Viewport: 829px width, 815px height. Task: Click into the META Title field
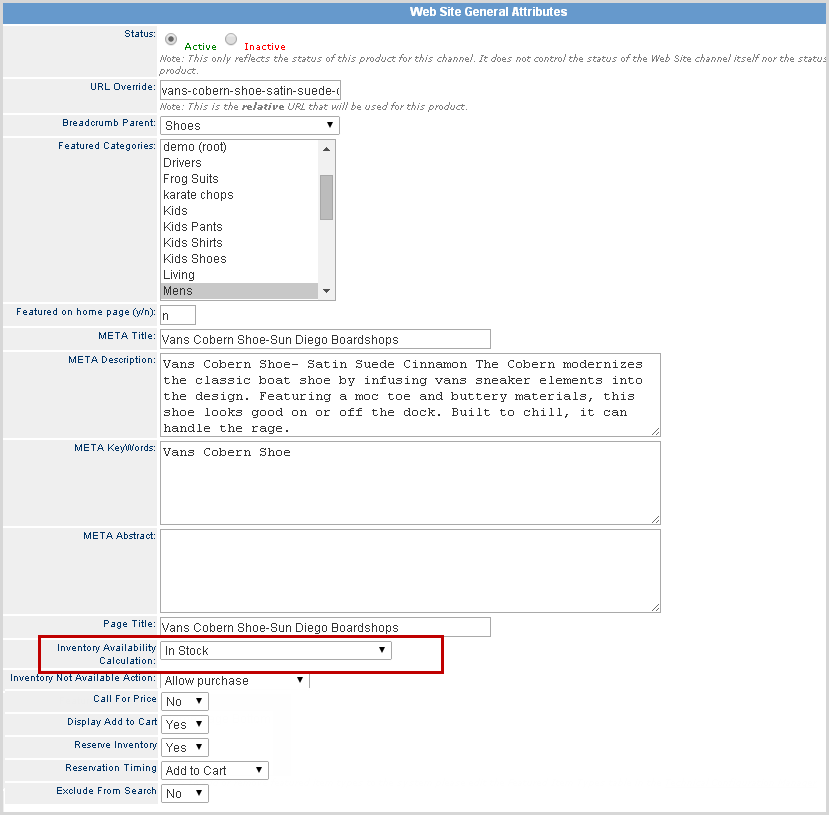[325, 339]
